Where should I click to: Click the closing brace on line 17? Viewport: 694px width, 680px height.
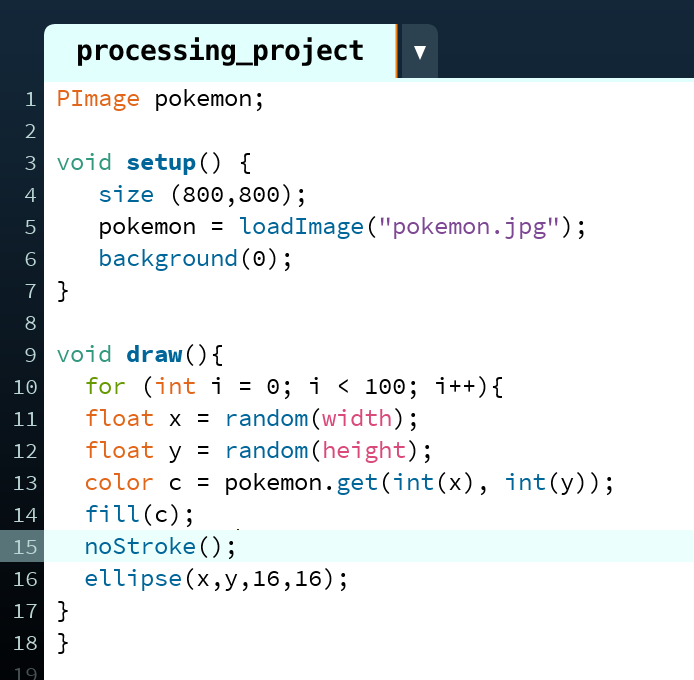pyautogui.click(x=63, y=611)
